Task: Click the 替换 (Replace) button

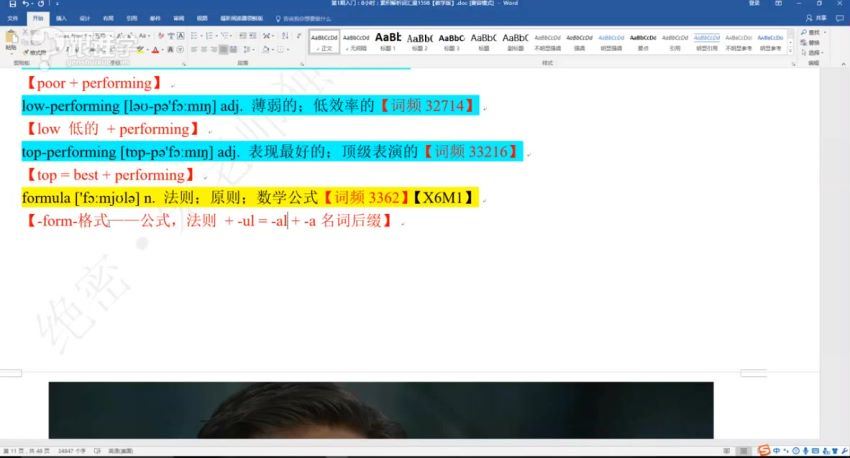Action: click(x=810, y=42)
